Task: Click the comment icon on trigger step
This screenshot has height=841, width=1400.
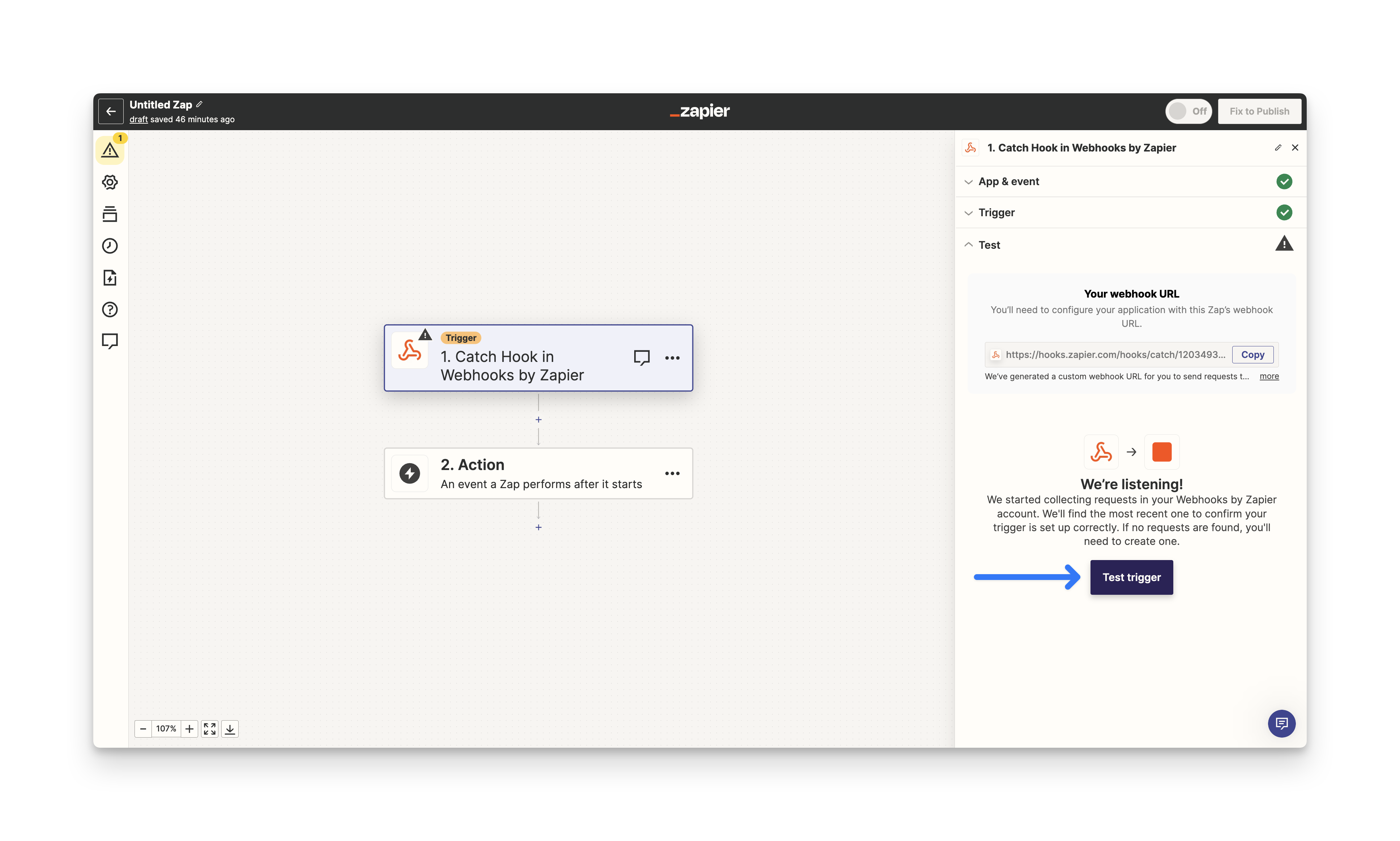Action: (x=641, y=358)
